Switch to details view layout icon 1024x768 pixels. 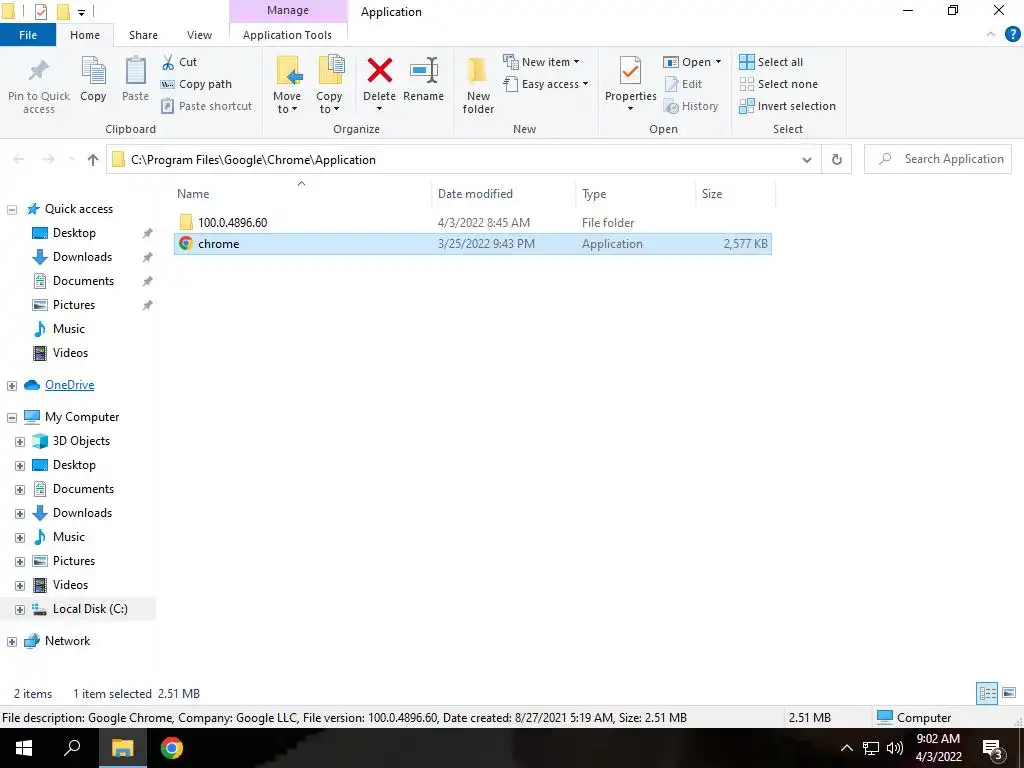click(987, 693)
